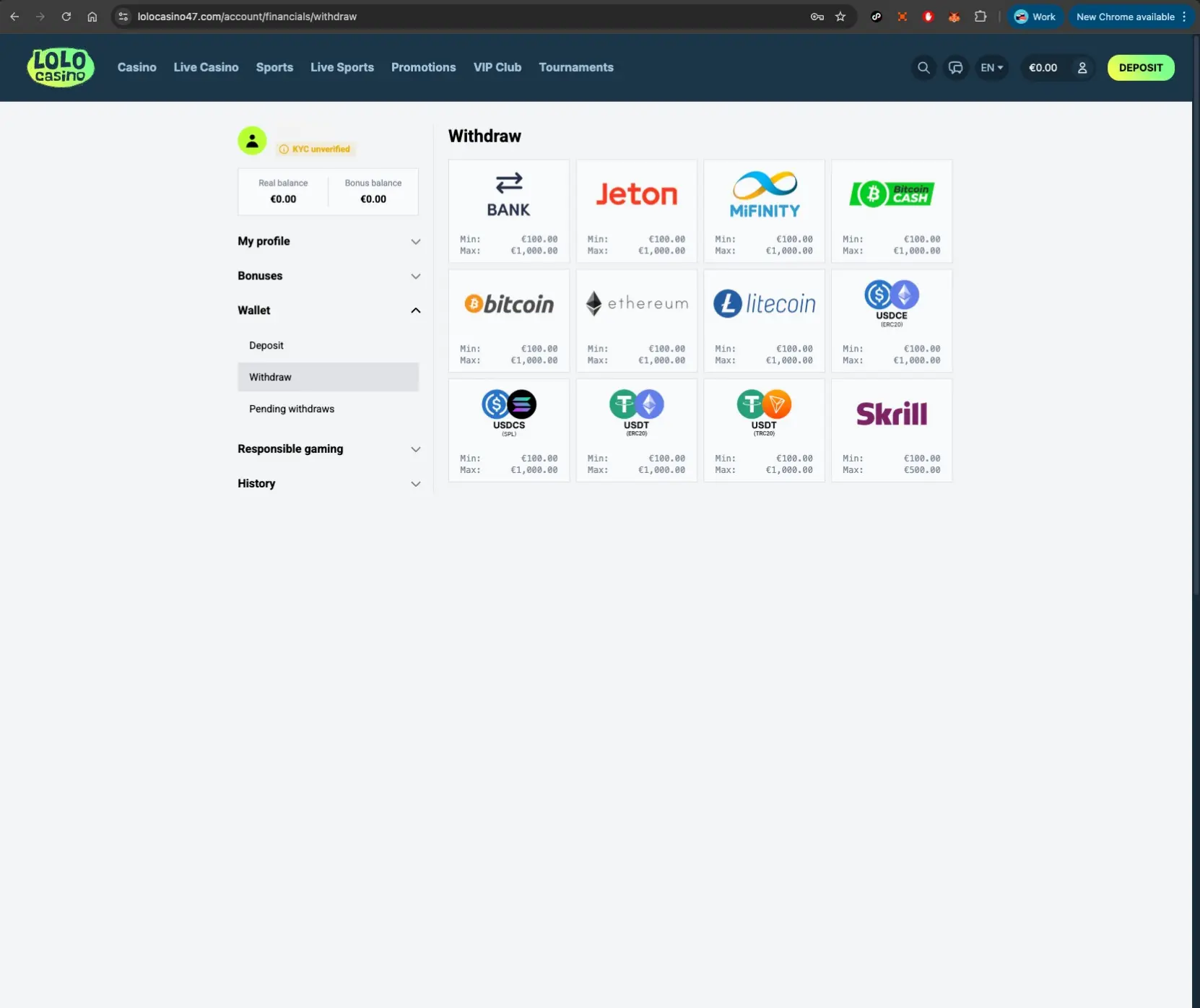Screen dimensions: 1200x1008
Task: Click the Bonus balance €0.00 value
Action: (373, 199)
